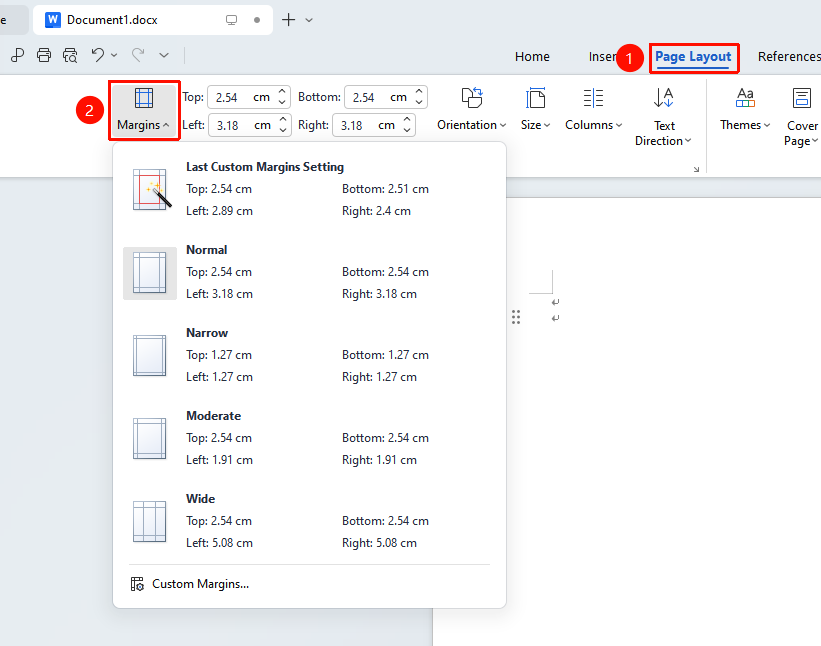Click the Orientation icon
The height and width of the screenshot is (646, 821).
coord(472,98)
